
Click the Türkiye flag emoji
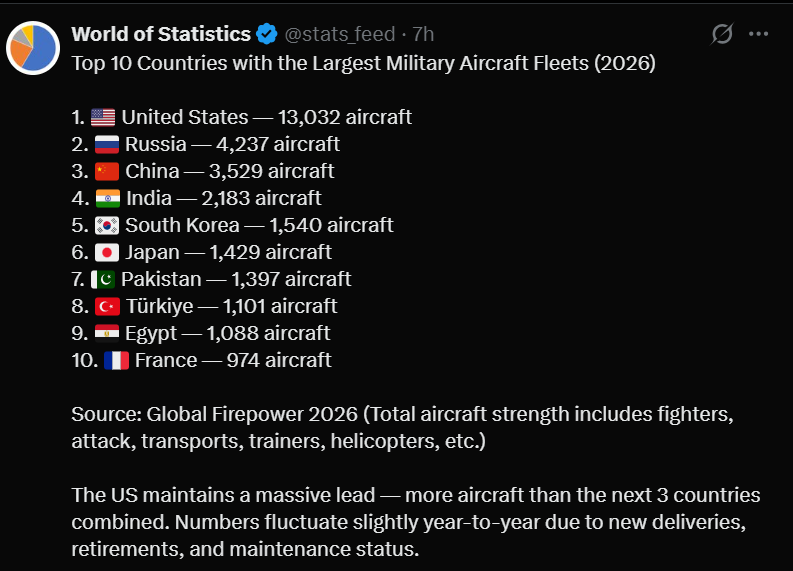107,306
